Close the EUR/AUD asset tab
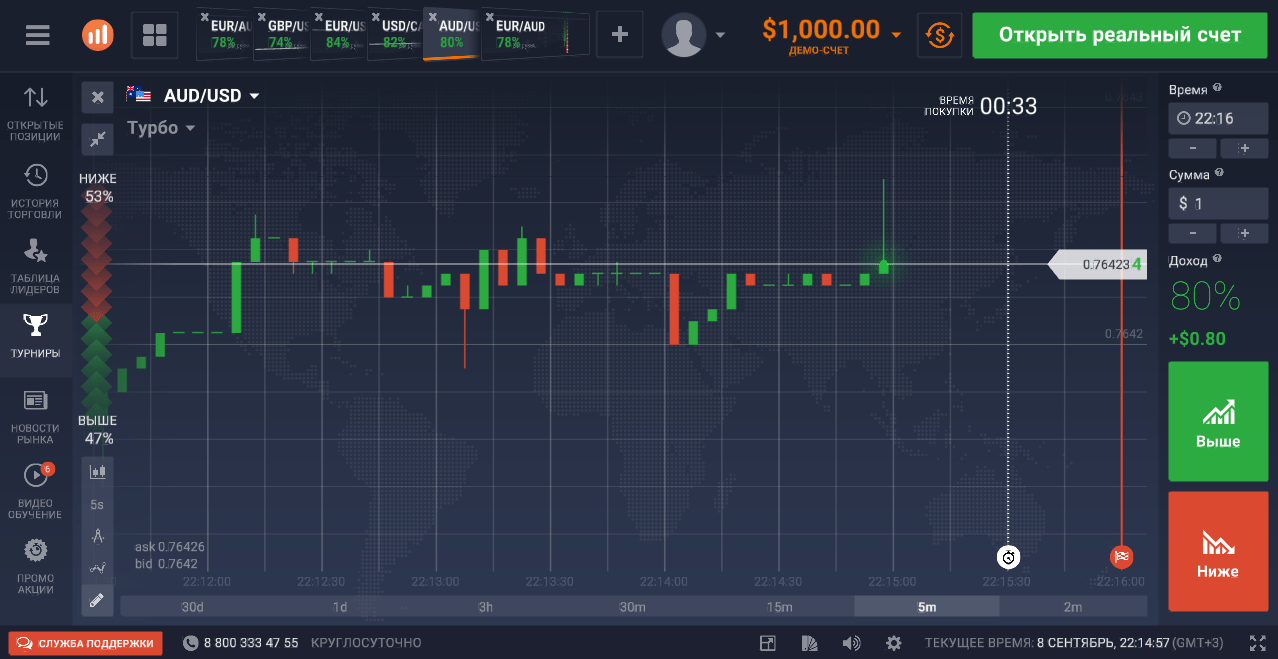 click(488, 17)
